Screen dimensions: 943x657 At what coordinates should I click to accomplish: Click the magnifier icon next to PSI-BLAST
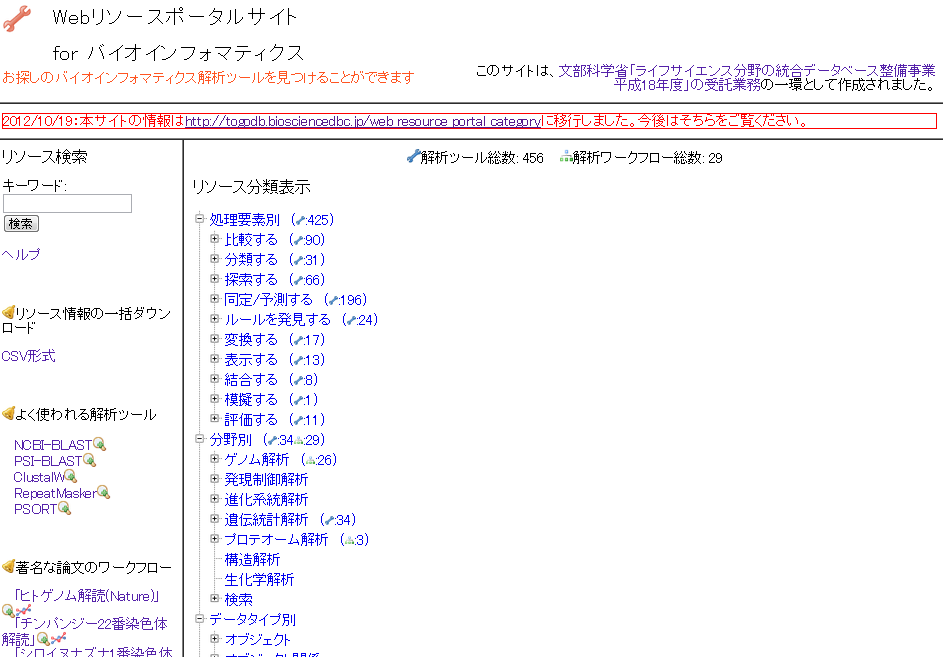pyautogui.click(x=89, y=461)
